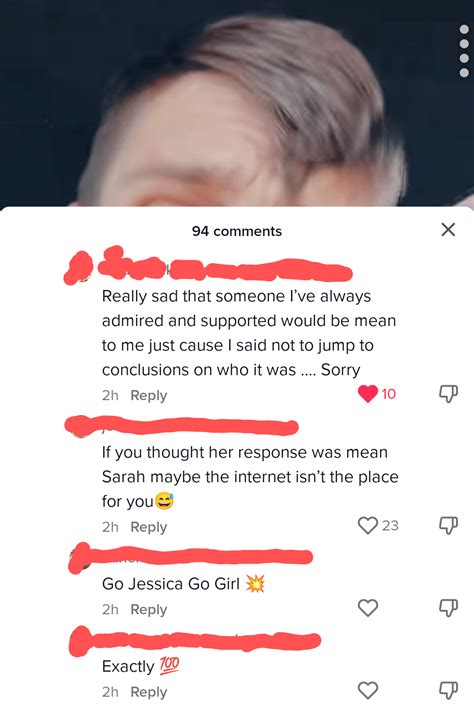Like the 'Exactly' comment
474x709 pixels.
(x=368, y=690)
